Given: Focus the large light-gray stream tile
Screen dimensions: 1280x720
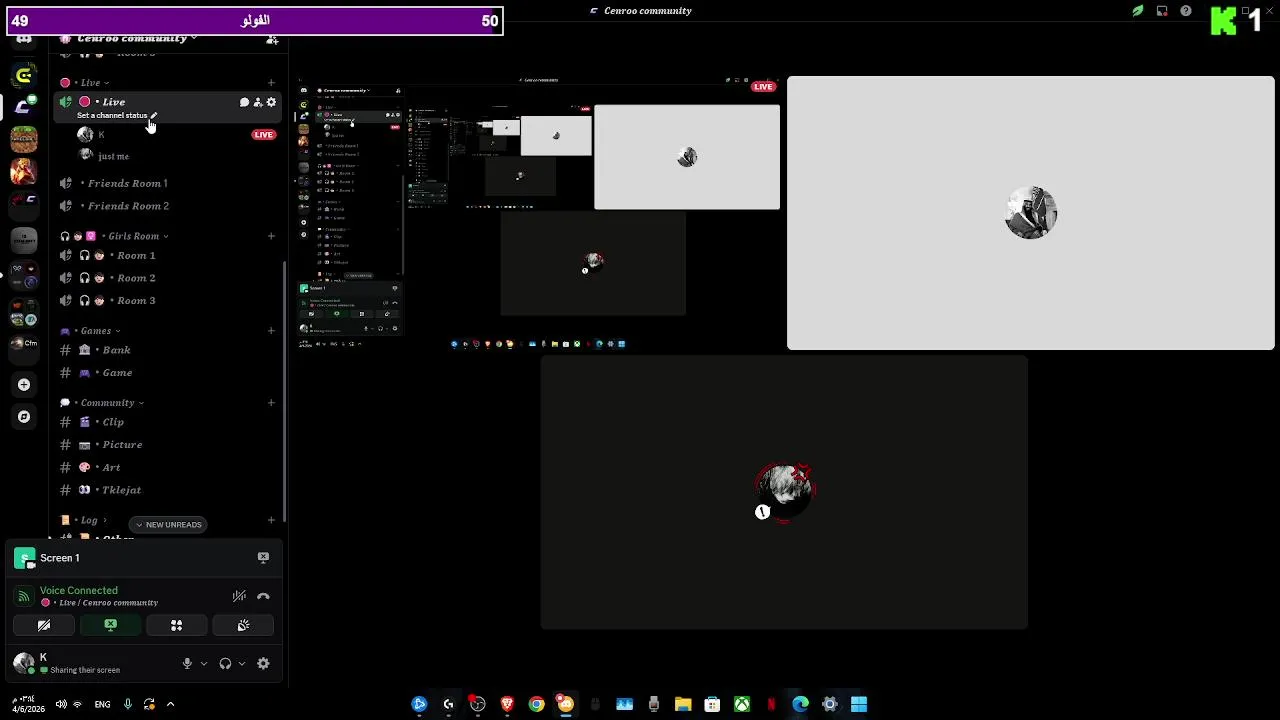Looking at the screenshot, I should pyautogui.click(x=1031, y=213).
